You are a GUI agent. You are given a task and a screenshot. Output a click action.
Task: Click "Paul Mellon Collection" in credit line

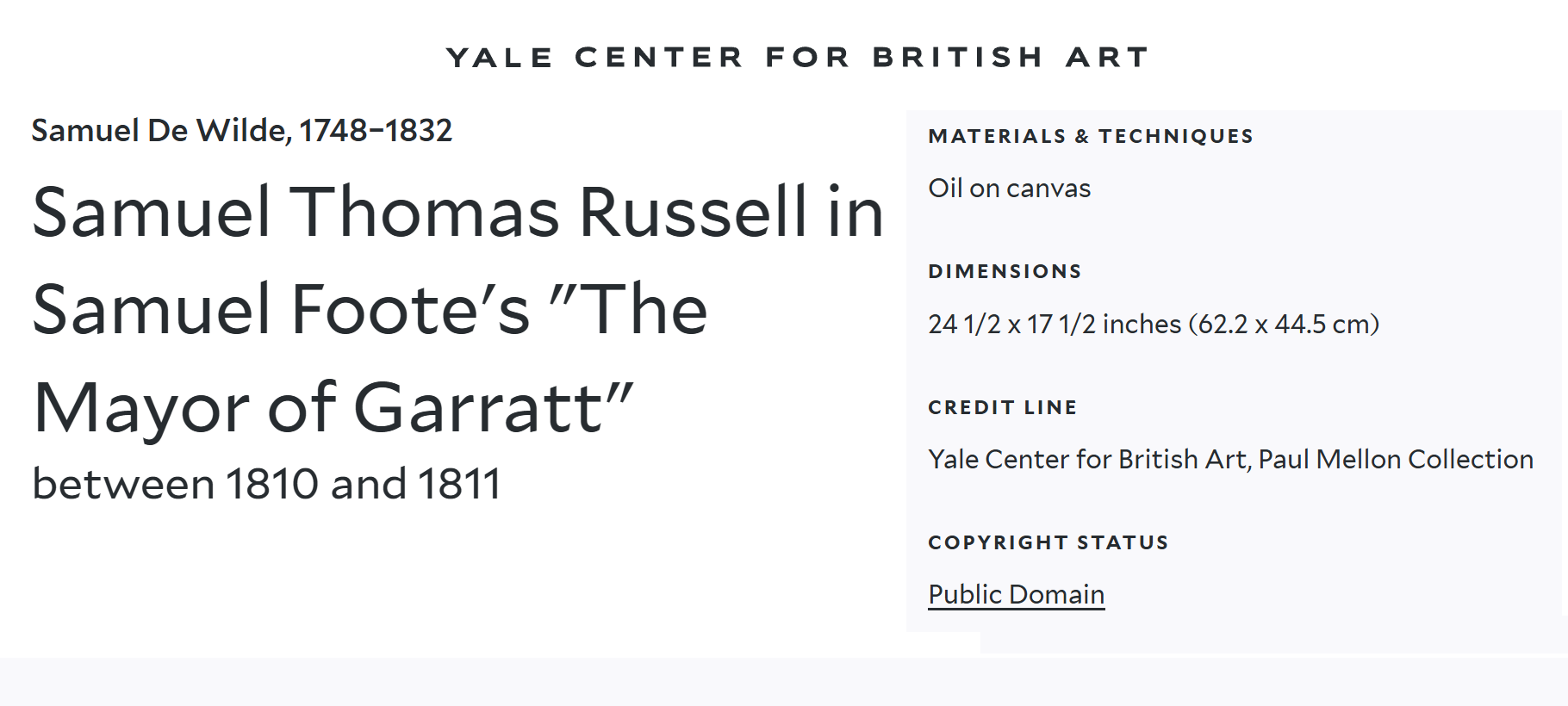click(x=1396, y=460)
